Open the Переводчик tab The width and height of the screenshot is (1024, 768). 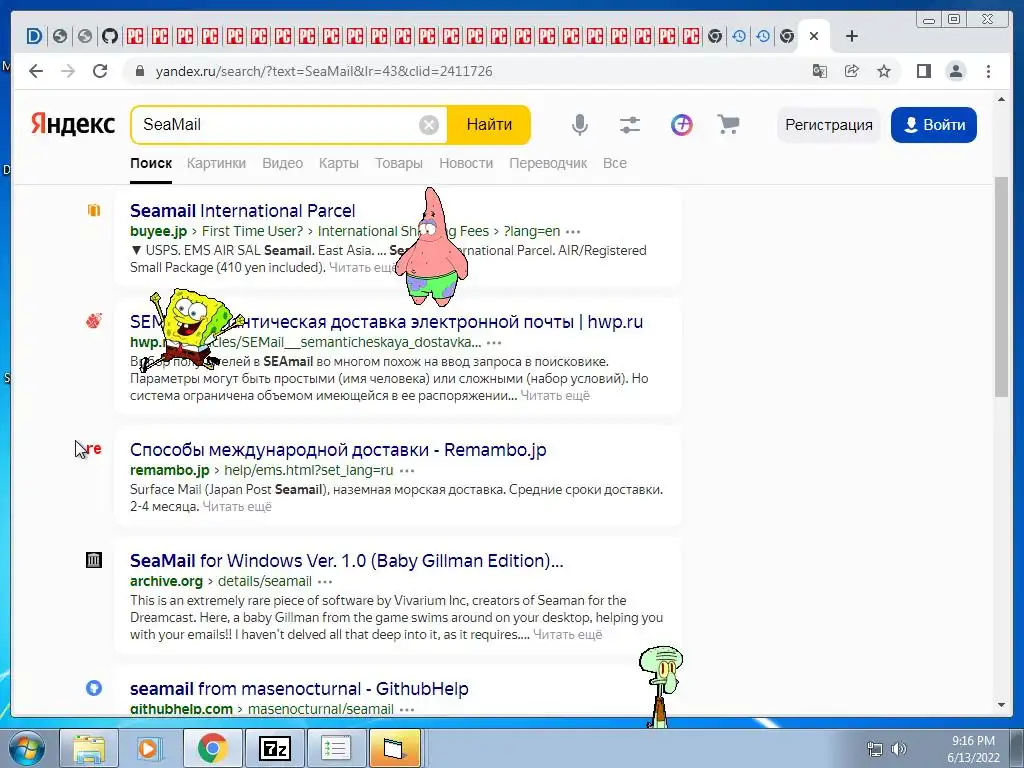tap(548, 163)
